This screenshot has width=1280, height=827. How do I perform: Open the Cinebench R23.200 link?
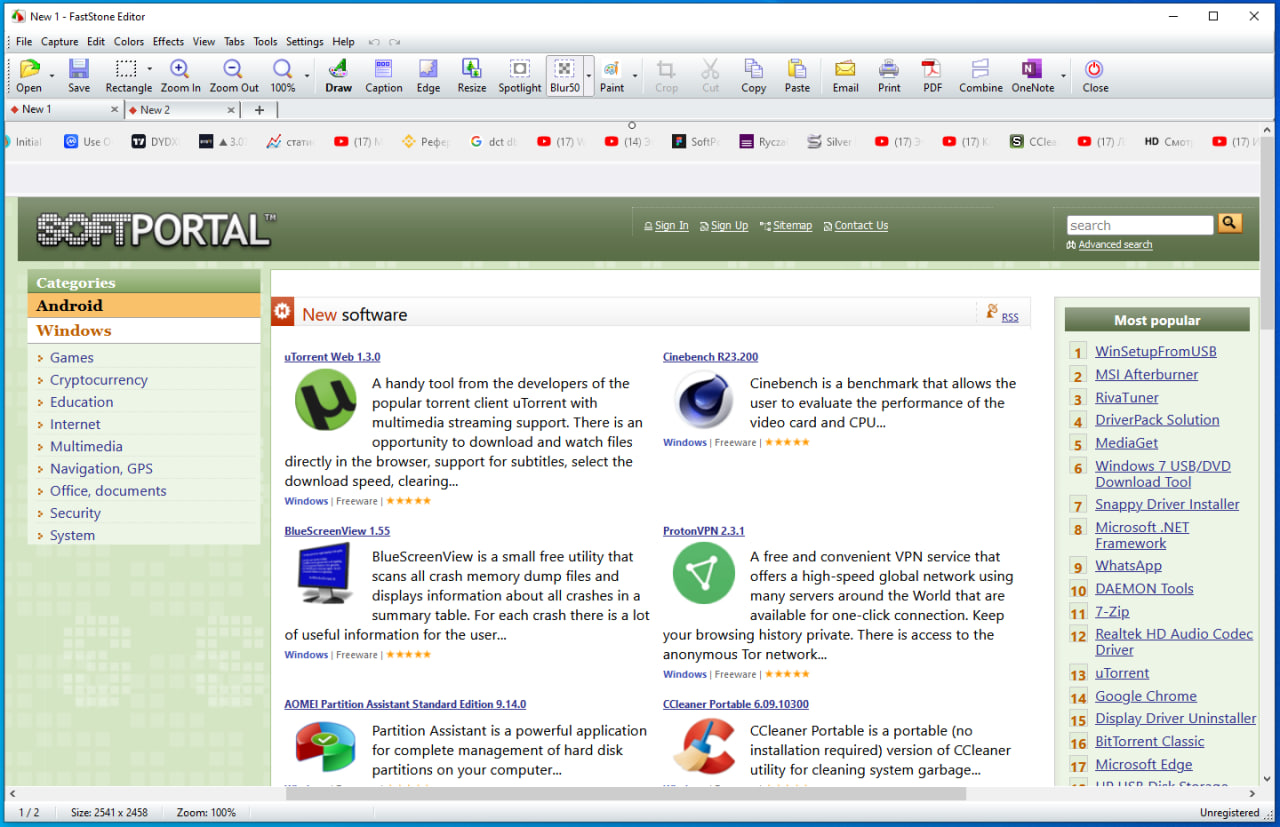(x=710, y=357)
